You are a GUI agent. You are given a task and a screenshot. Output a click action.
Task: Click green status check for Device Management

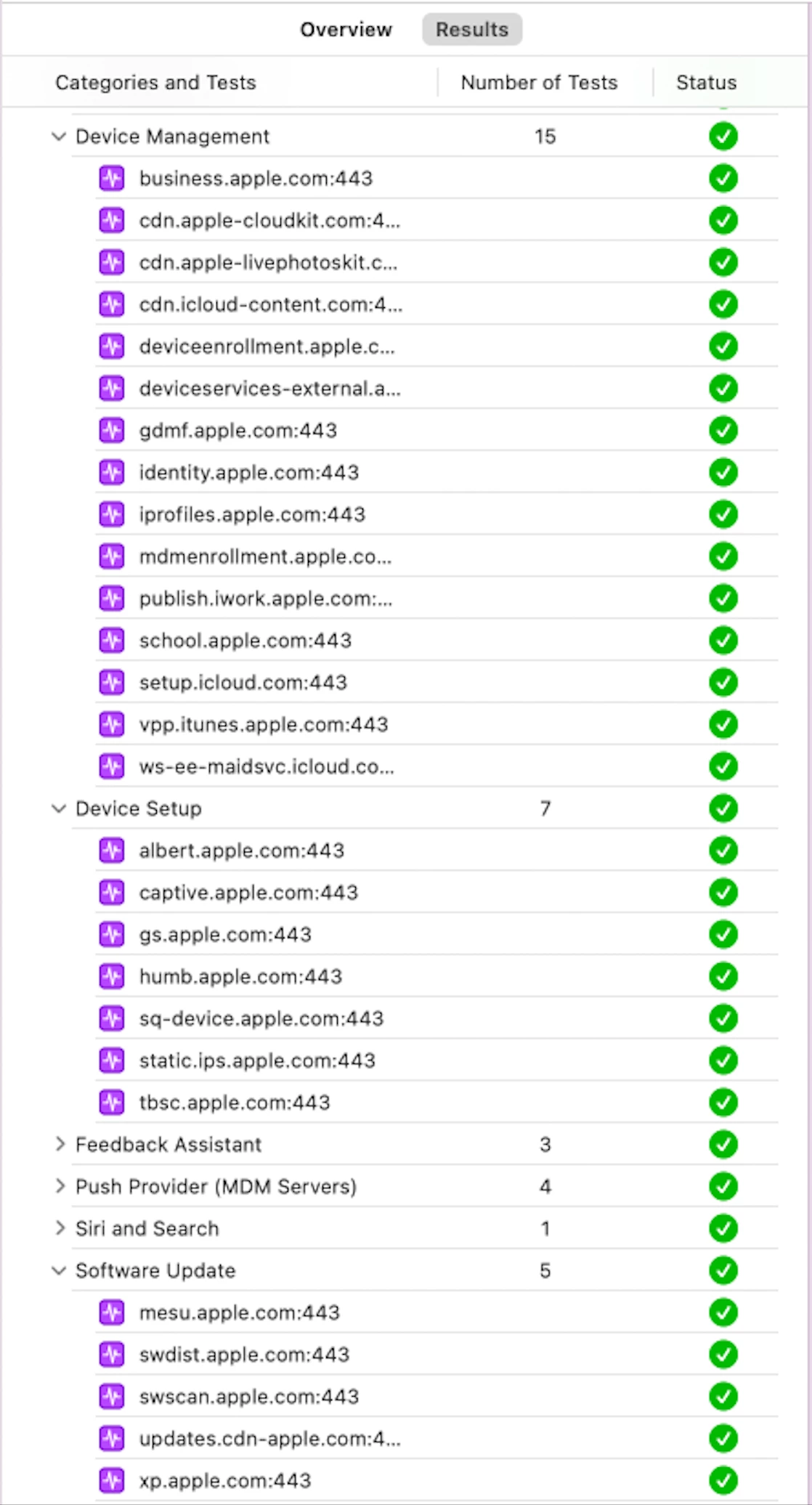(x=723, y=137)
